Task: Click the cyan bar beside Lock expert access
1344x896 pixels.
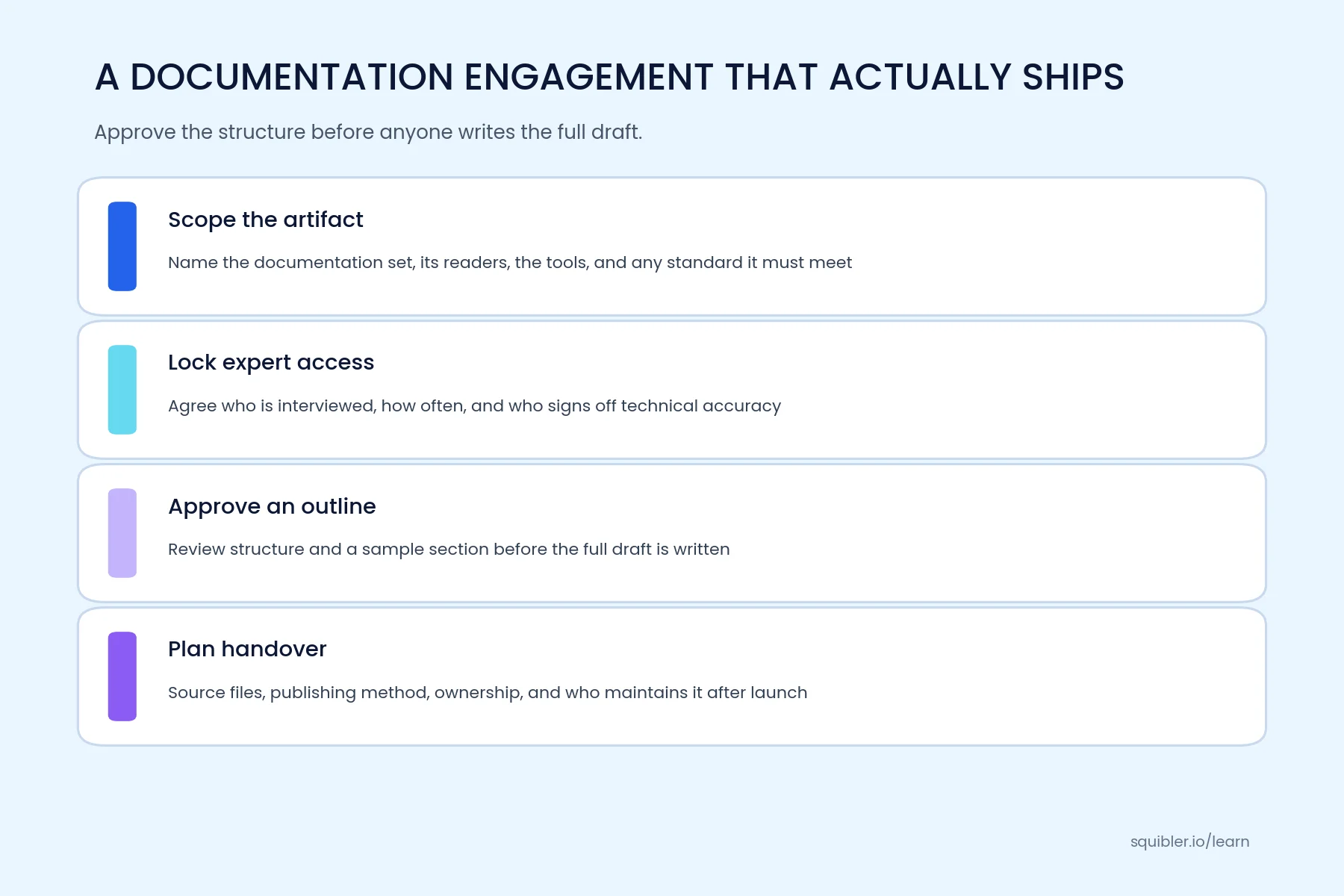Action: [122, 390]
